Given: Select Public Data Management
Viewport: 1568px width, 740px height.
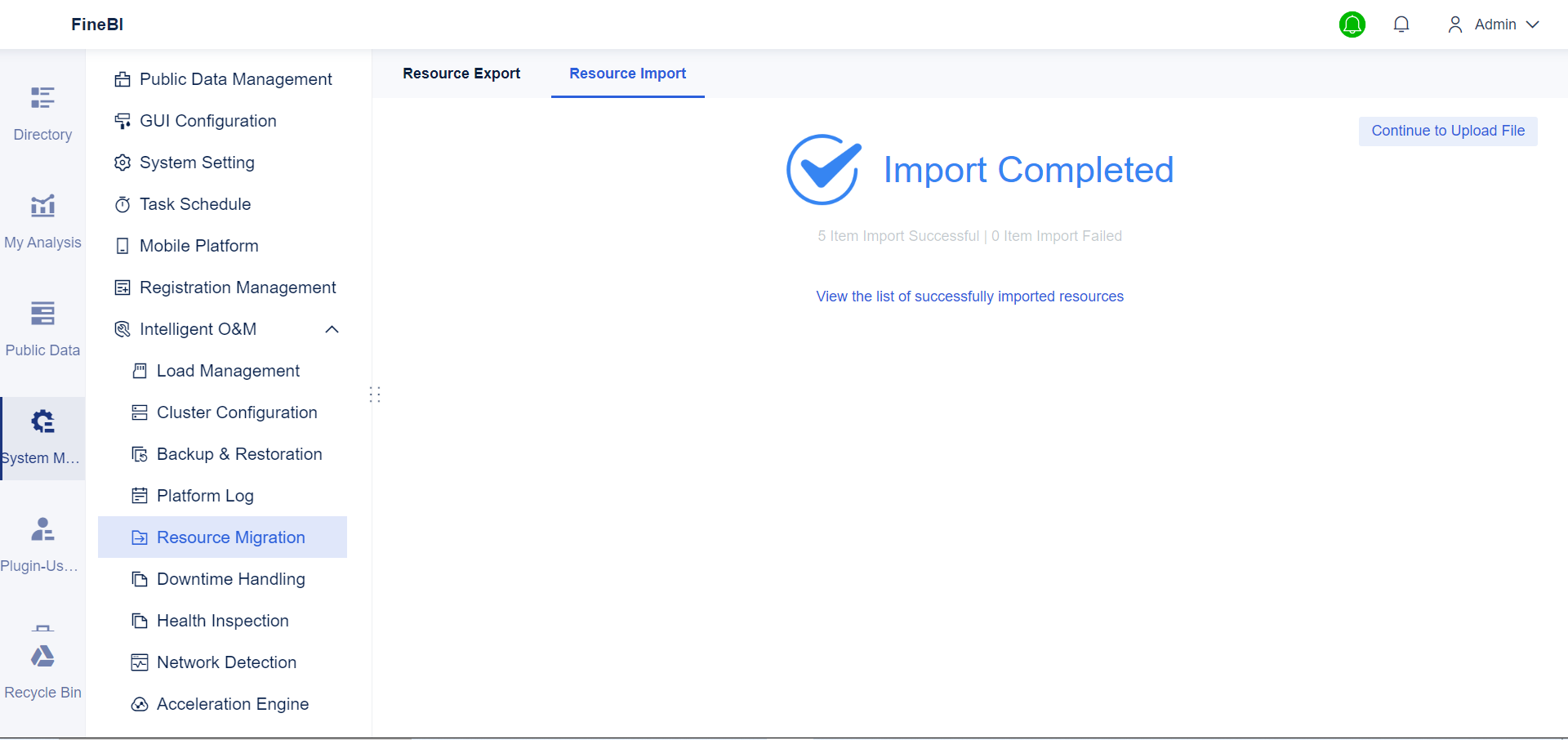Looking at the screenshot, I should [x=235, y=79].
